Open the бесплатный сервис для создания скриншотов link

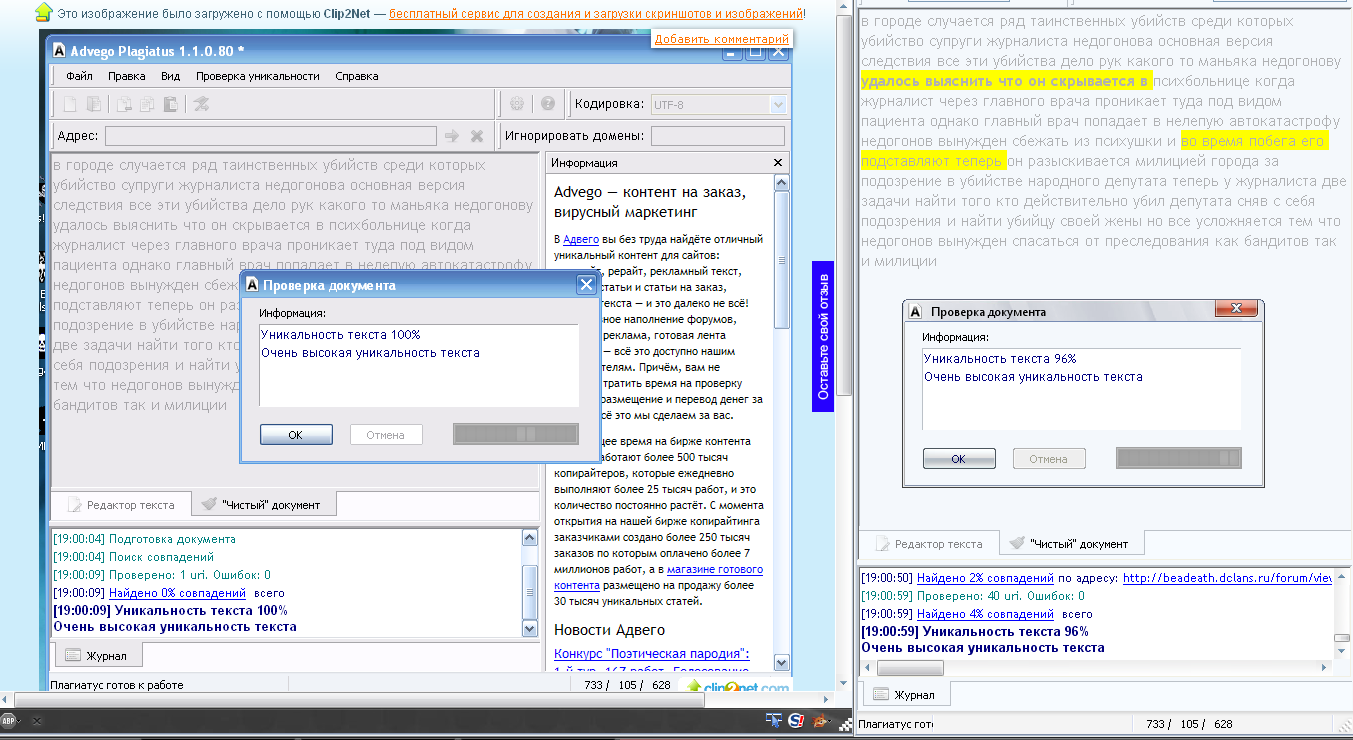[595, 14]
